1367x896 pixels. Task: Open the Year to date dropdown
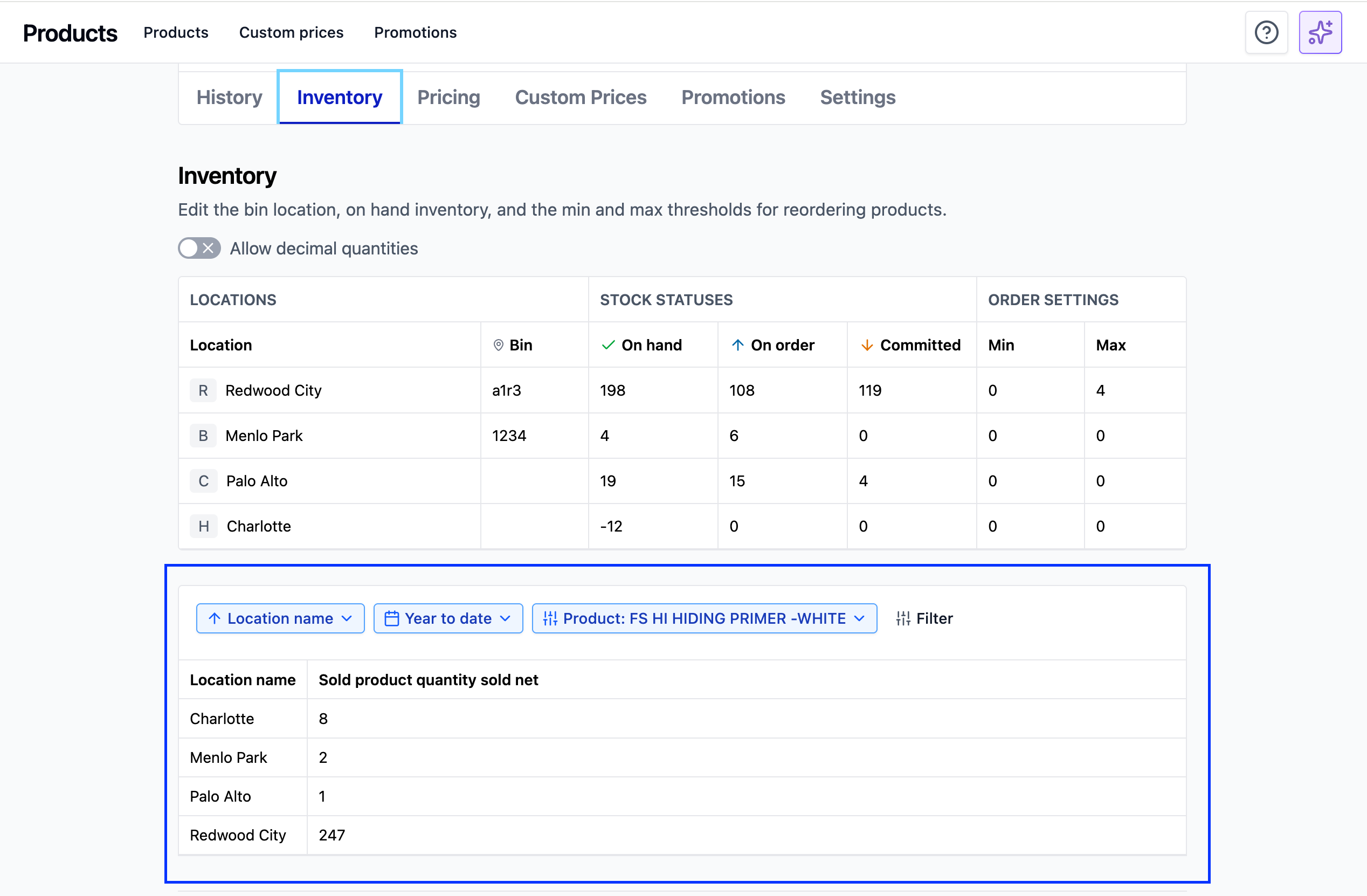pyautogui.click(x=447, y=618)
